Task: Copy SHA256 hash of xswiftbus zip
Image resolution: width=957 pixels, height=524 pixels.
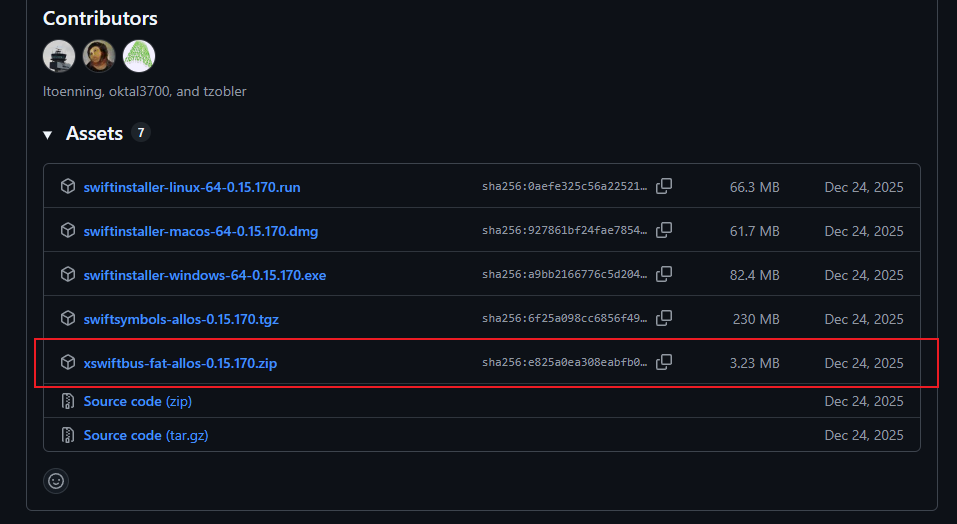Action: 664,362
